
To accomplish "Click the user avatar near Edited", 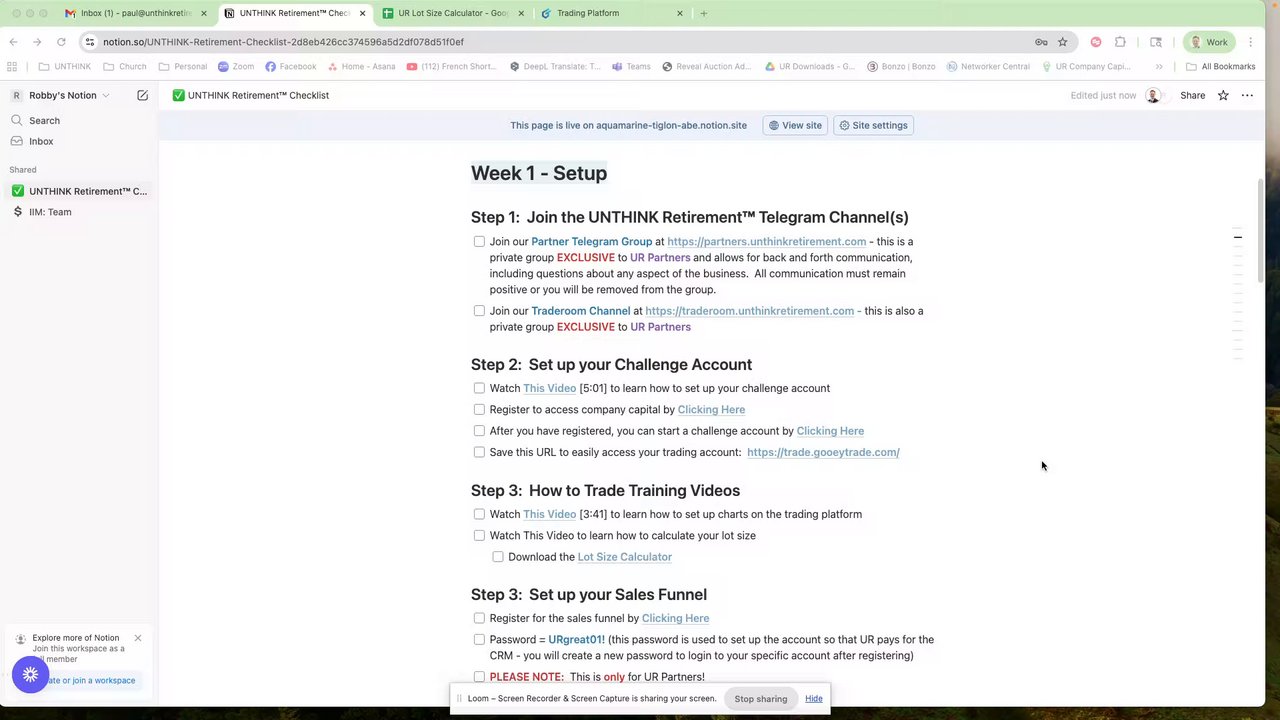I will click(x=1153, y=95).
